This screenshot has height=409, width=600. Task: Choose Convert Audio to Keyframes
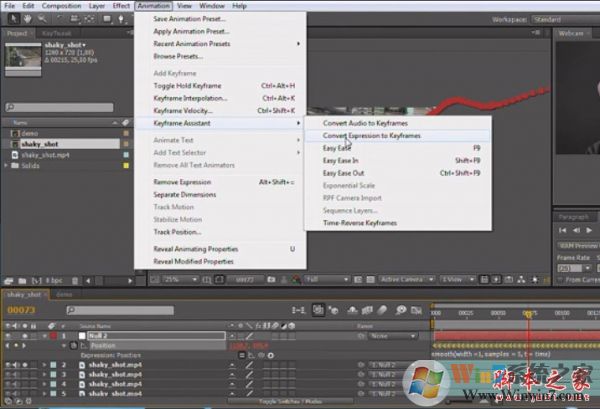[x=364, y=122]
